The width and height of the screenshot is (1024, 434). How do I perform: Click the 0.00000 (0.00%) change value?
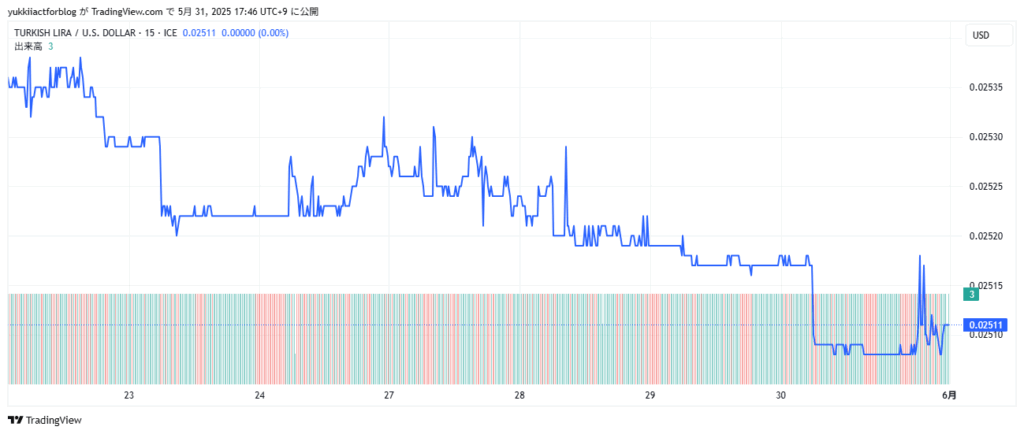255,33
